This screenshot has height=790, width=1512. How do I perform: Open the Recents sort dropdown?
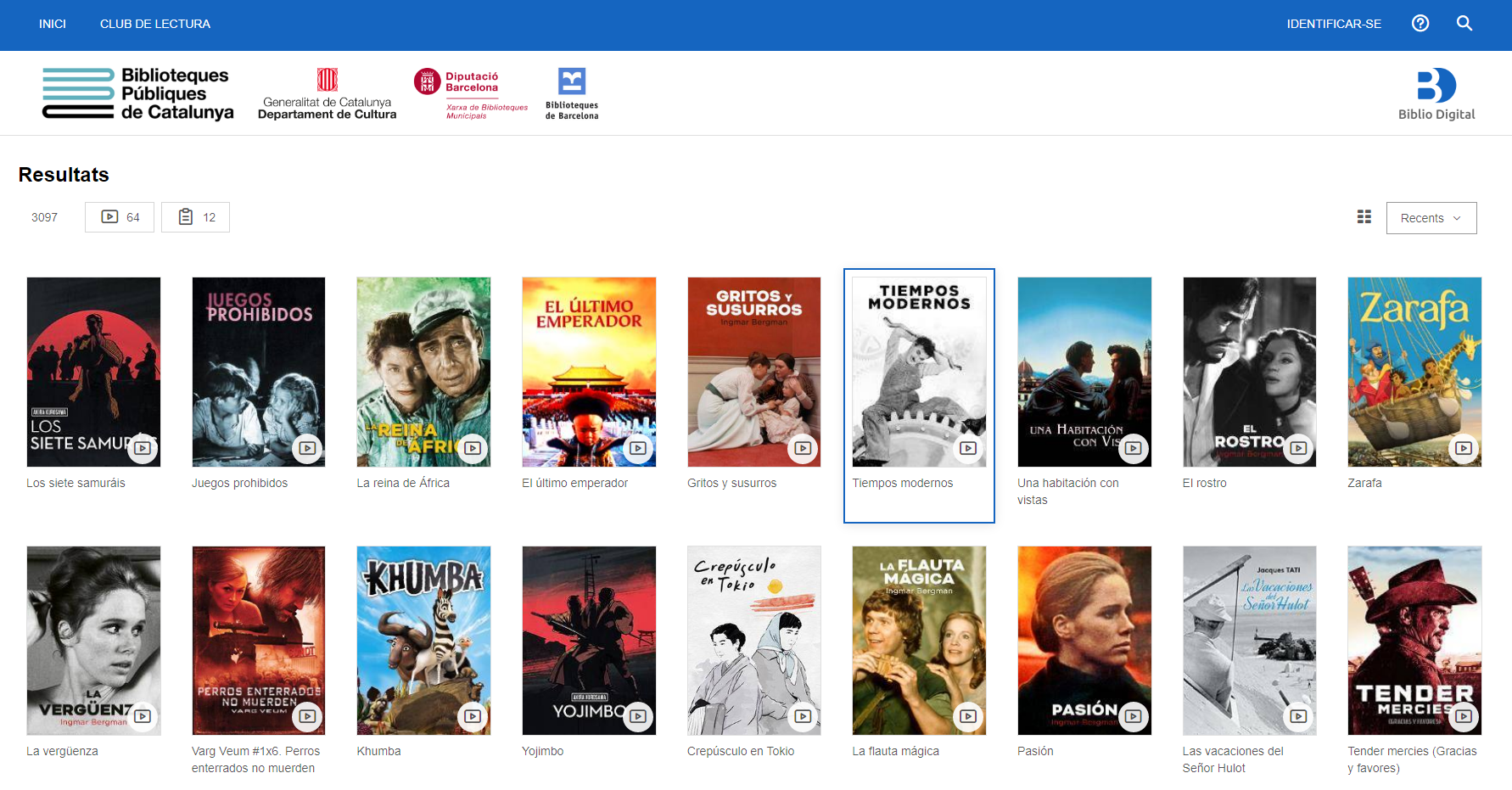1431,218
